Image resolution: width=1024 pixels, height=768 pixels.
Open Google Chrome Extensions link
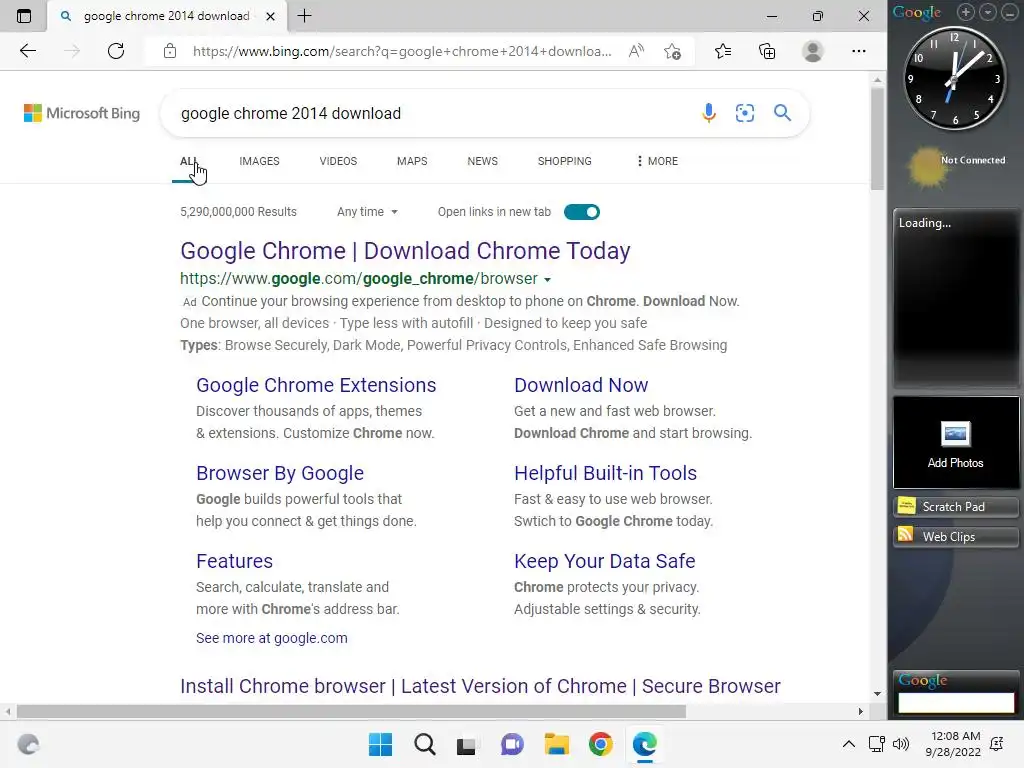316,385
